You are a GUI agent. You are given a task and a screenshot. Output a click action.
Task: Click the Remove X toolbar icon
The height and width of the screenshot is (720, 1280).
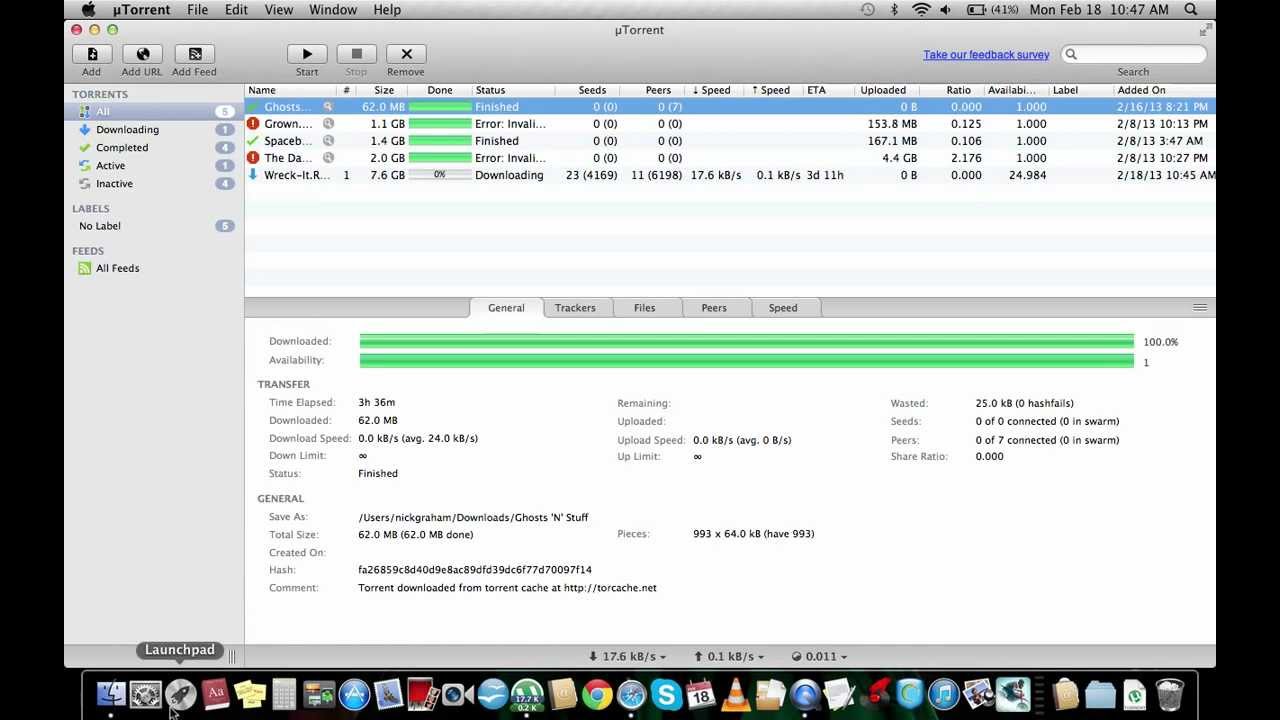pyautogui.click(x=406, y=54)
